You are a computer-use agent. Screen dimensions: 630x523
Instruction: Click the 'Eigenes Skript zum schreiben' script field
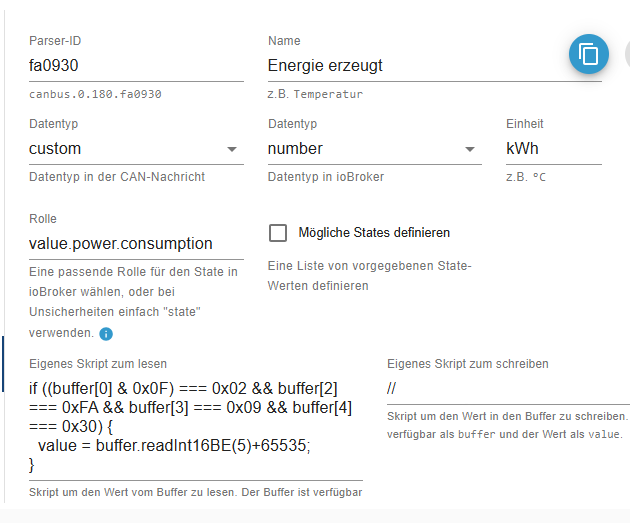pos(508,389)
